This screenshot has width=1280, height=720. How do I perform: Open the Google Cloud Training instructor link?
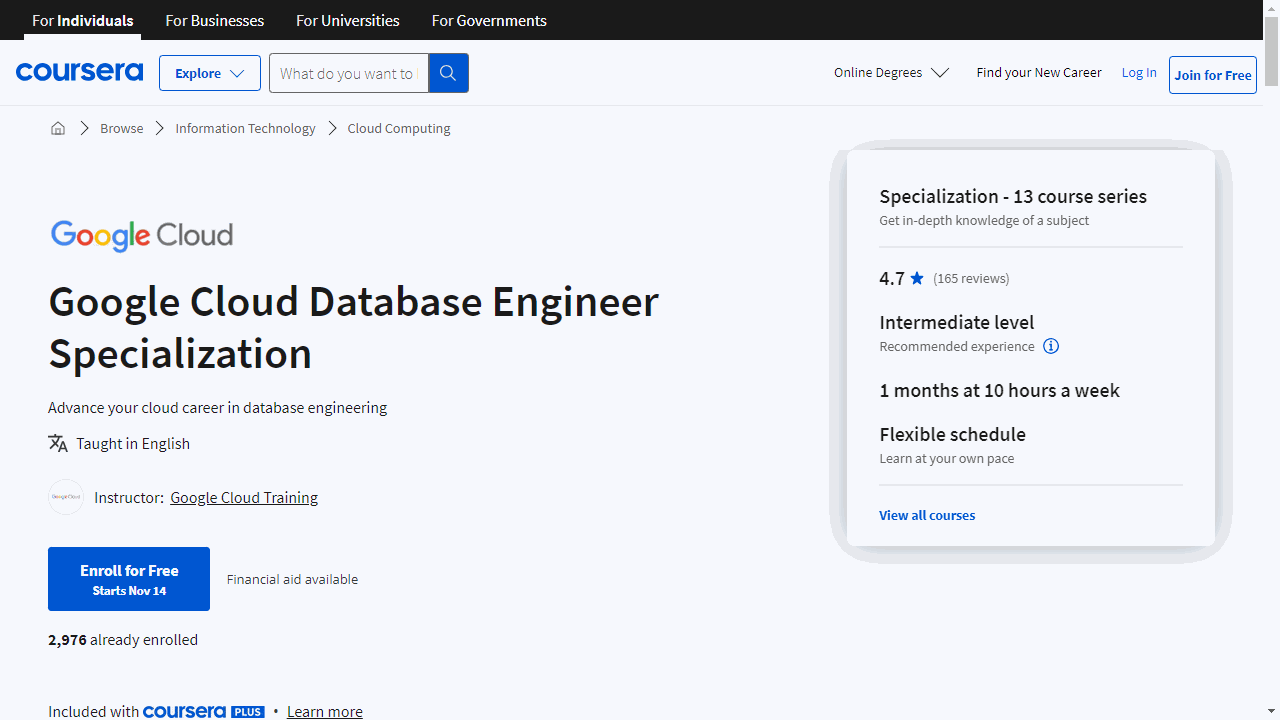tap(244, 497)
